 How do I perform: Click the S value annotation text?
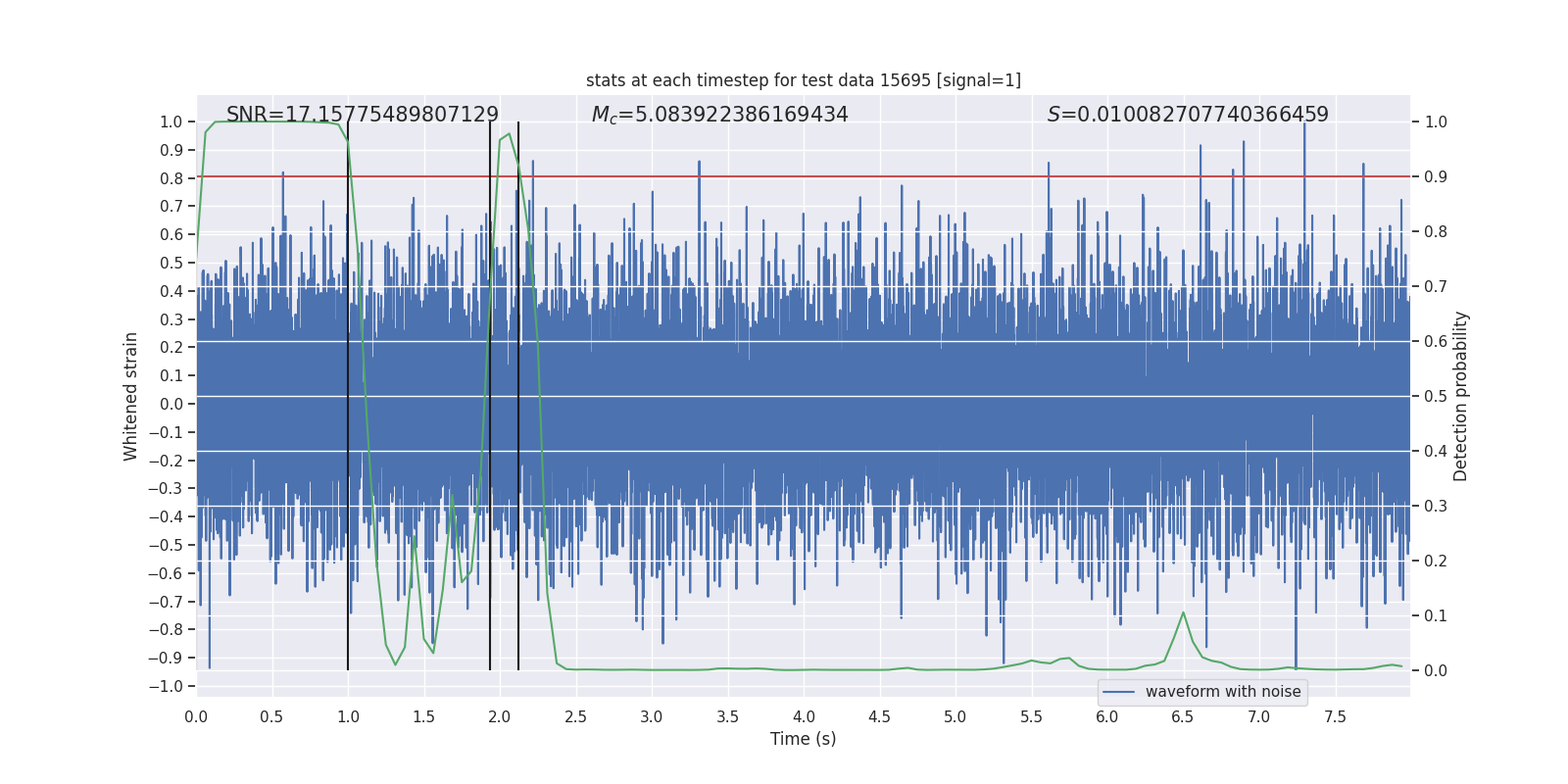[1188, 115]
